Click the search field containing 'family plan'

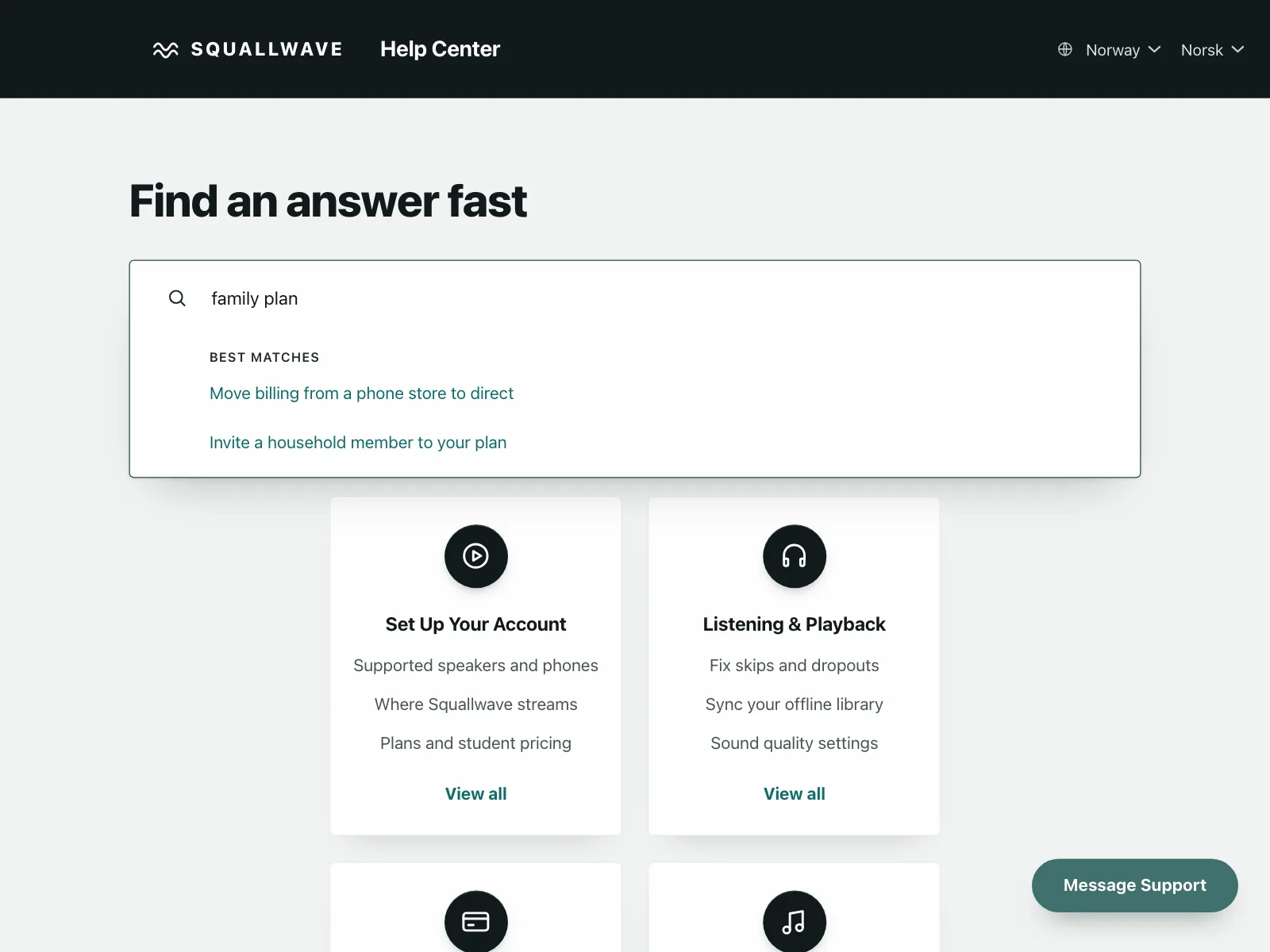(x=635, y=298)
